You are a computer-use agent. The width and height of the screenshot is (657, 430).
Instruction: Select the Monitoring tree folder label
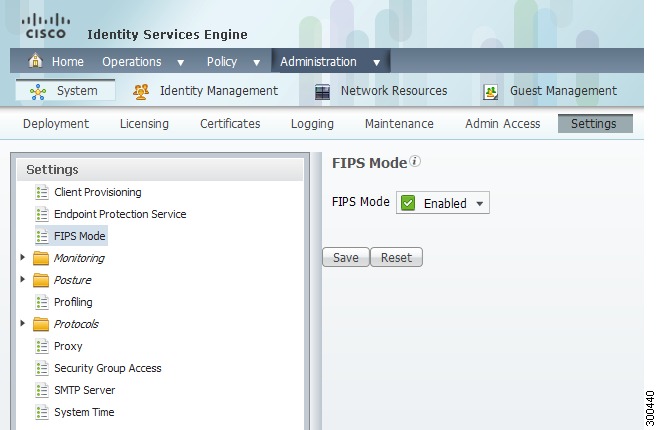pyautogui.click(x=79, y=258)
